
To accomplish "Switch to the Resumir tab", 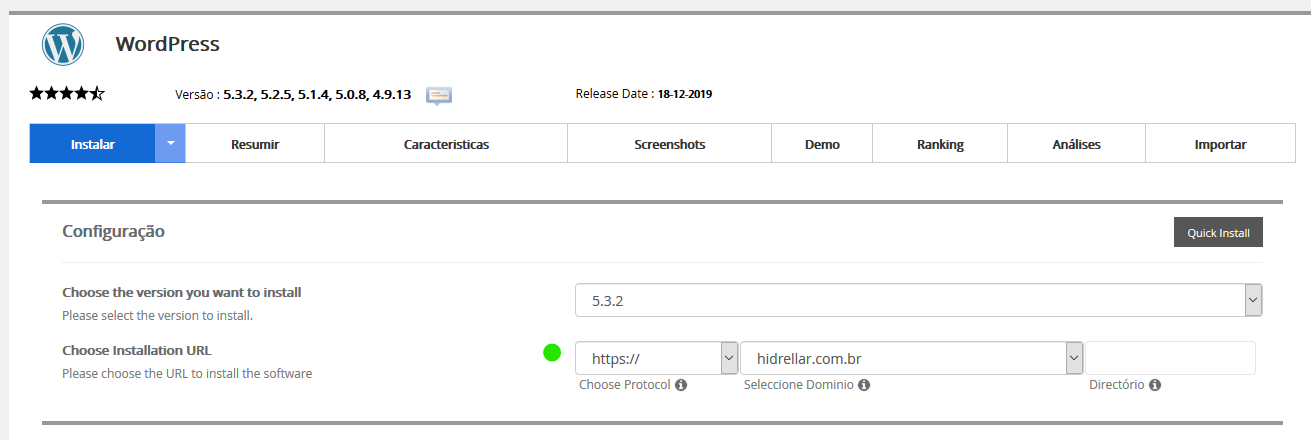I will 255,144.
